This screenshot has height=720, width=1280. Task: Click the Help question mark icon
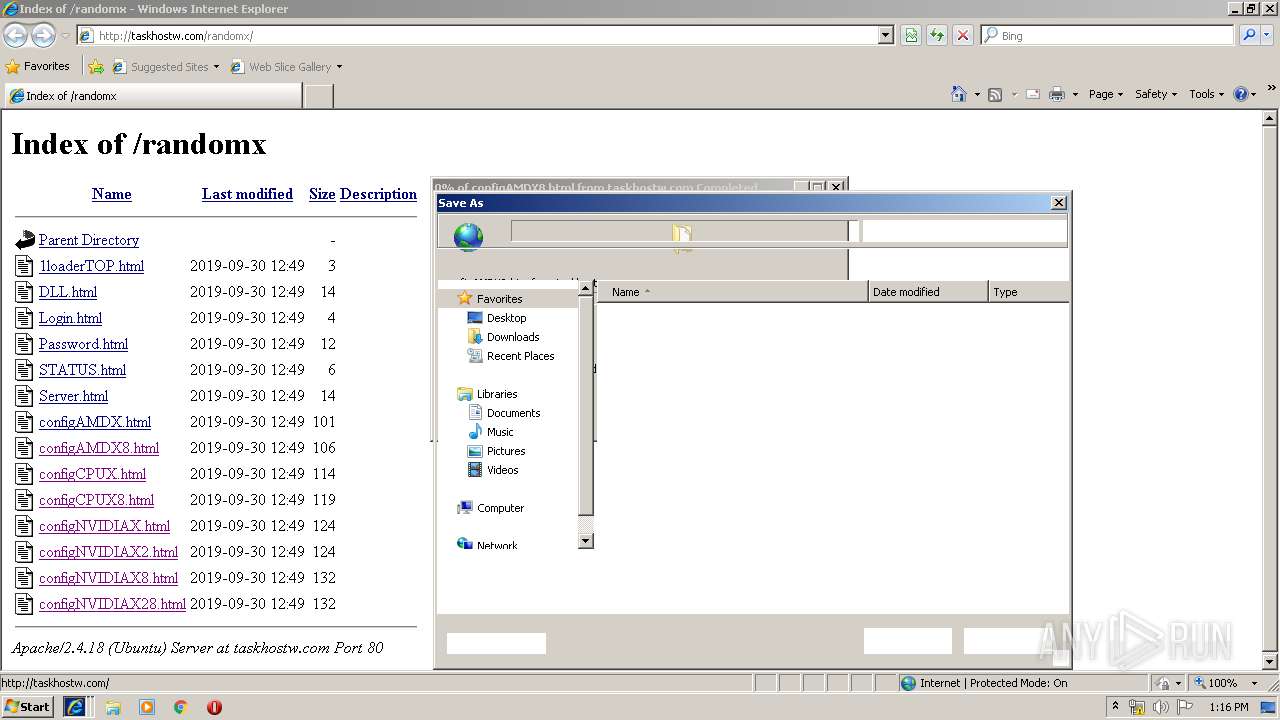pos(1241,94)
